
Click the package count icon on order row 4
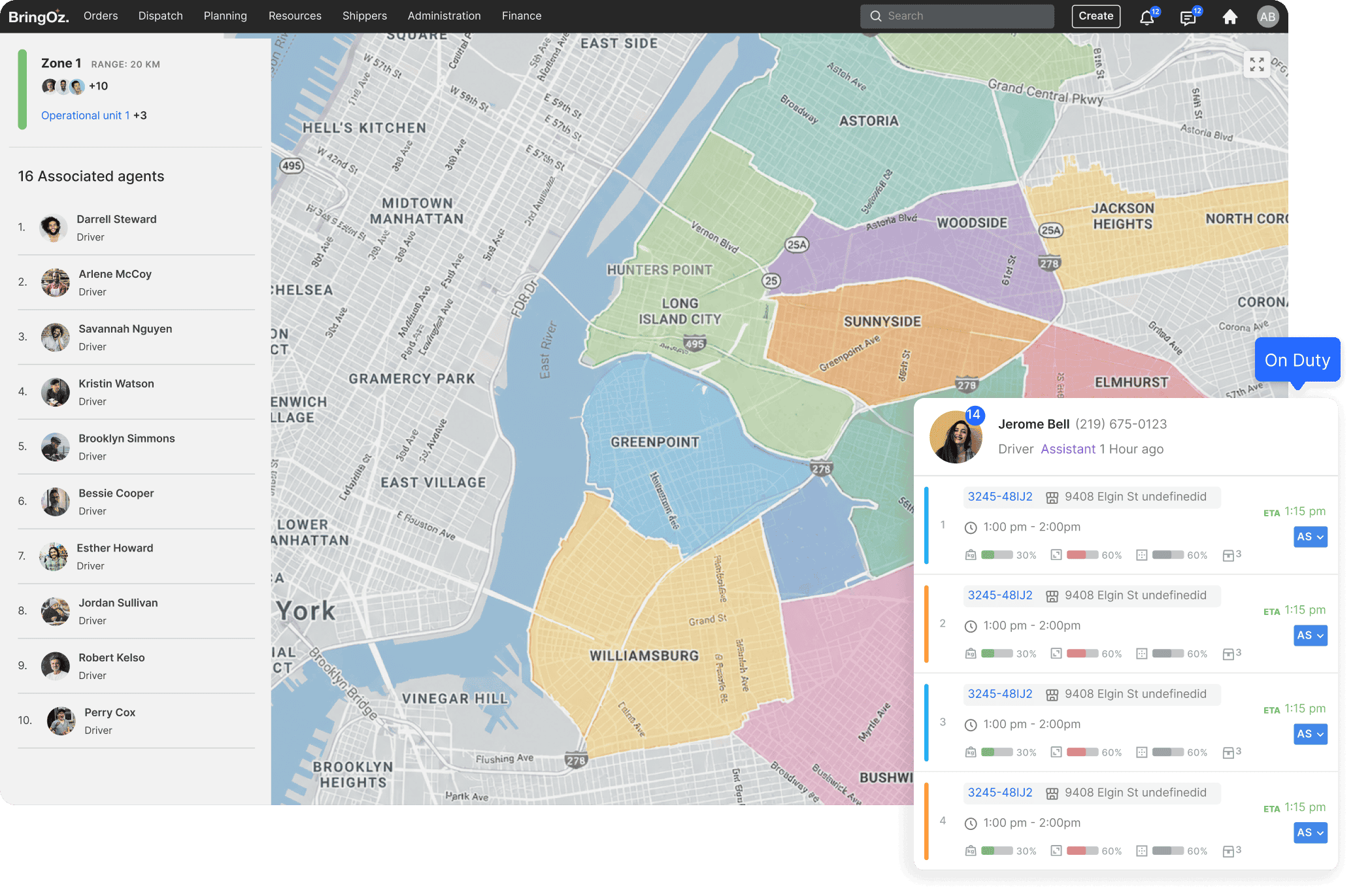click(1228, 851)
